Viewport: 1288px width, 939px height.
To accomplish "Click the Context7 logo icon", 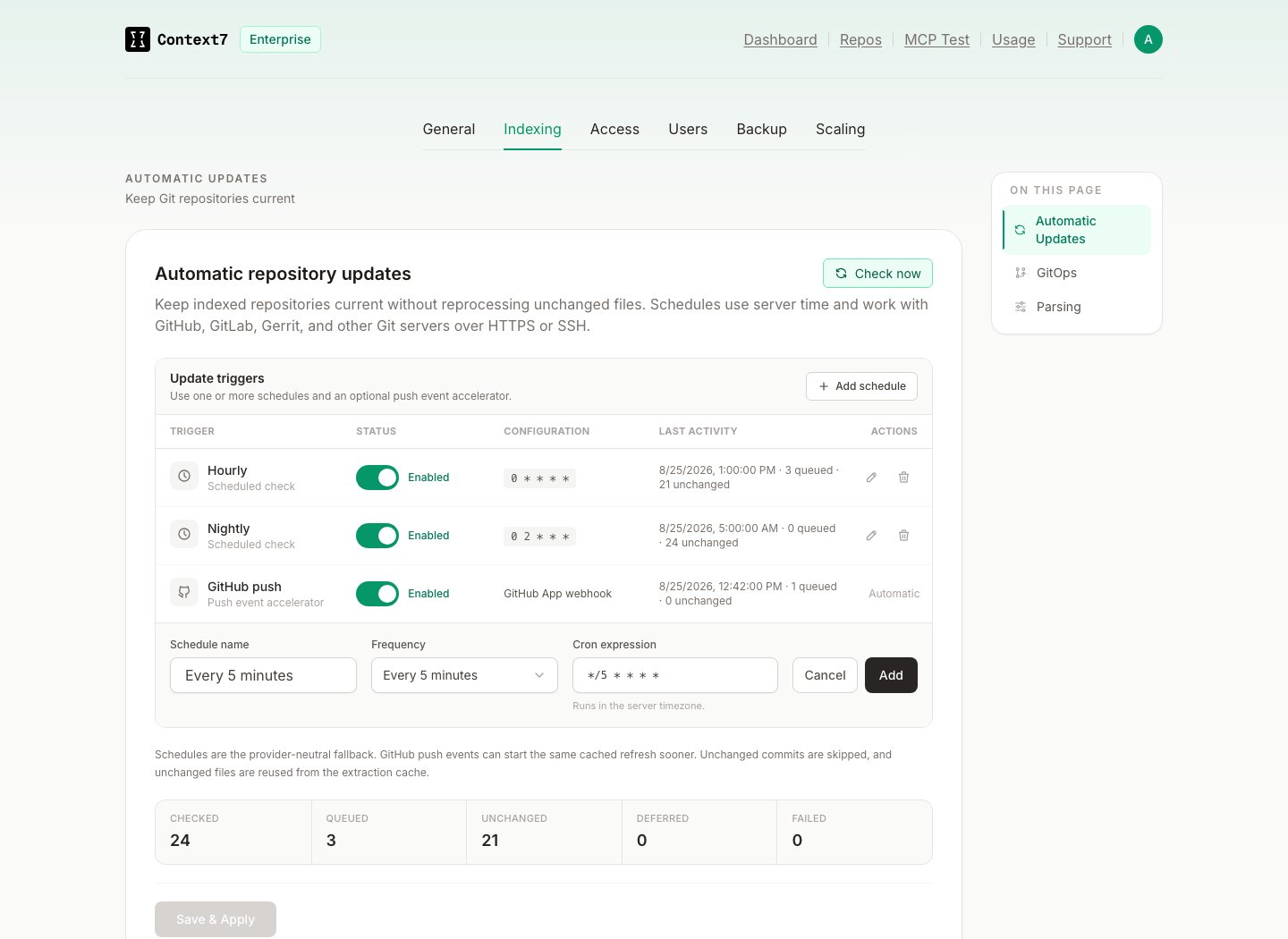I will point(138,39).
